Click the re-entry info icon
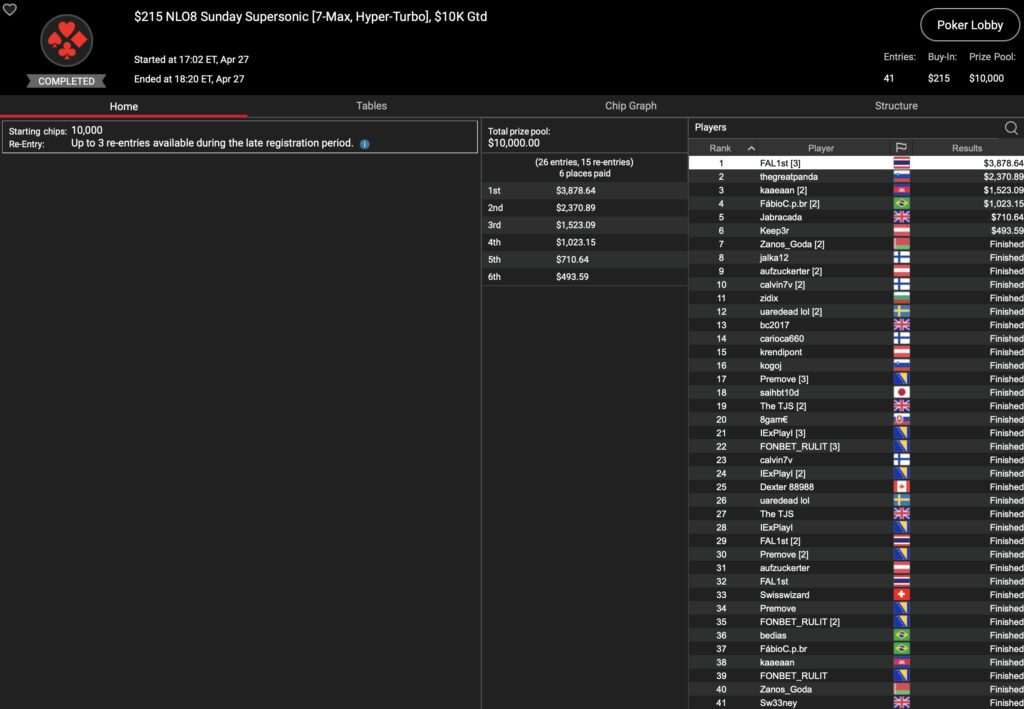1024x709 pixels. pos(364,144)
